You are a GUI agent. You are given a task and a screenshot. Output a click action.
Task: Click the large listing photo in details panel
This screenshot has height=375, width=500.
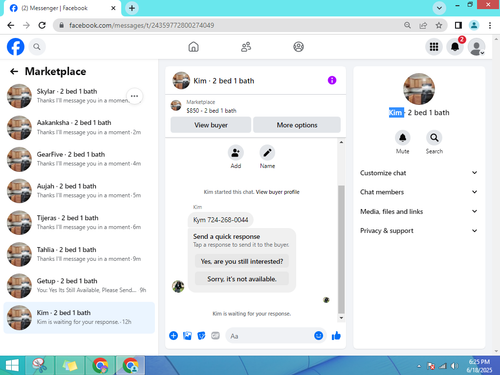[419, 89]
